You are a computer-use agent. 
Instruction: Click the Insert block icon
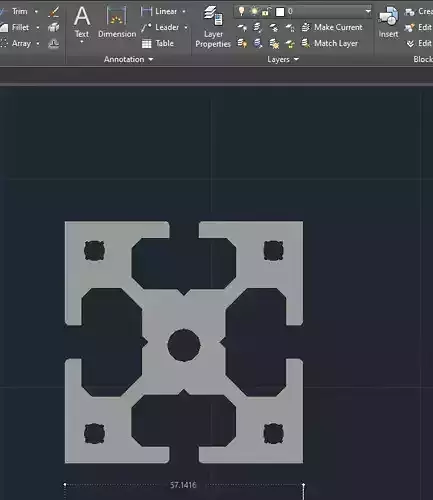click(389, 22)
